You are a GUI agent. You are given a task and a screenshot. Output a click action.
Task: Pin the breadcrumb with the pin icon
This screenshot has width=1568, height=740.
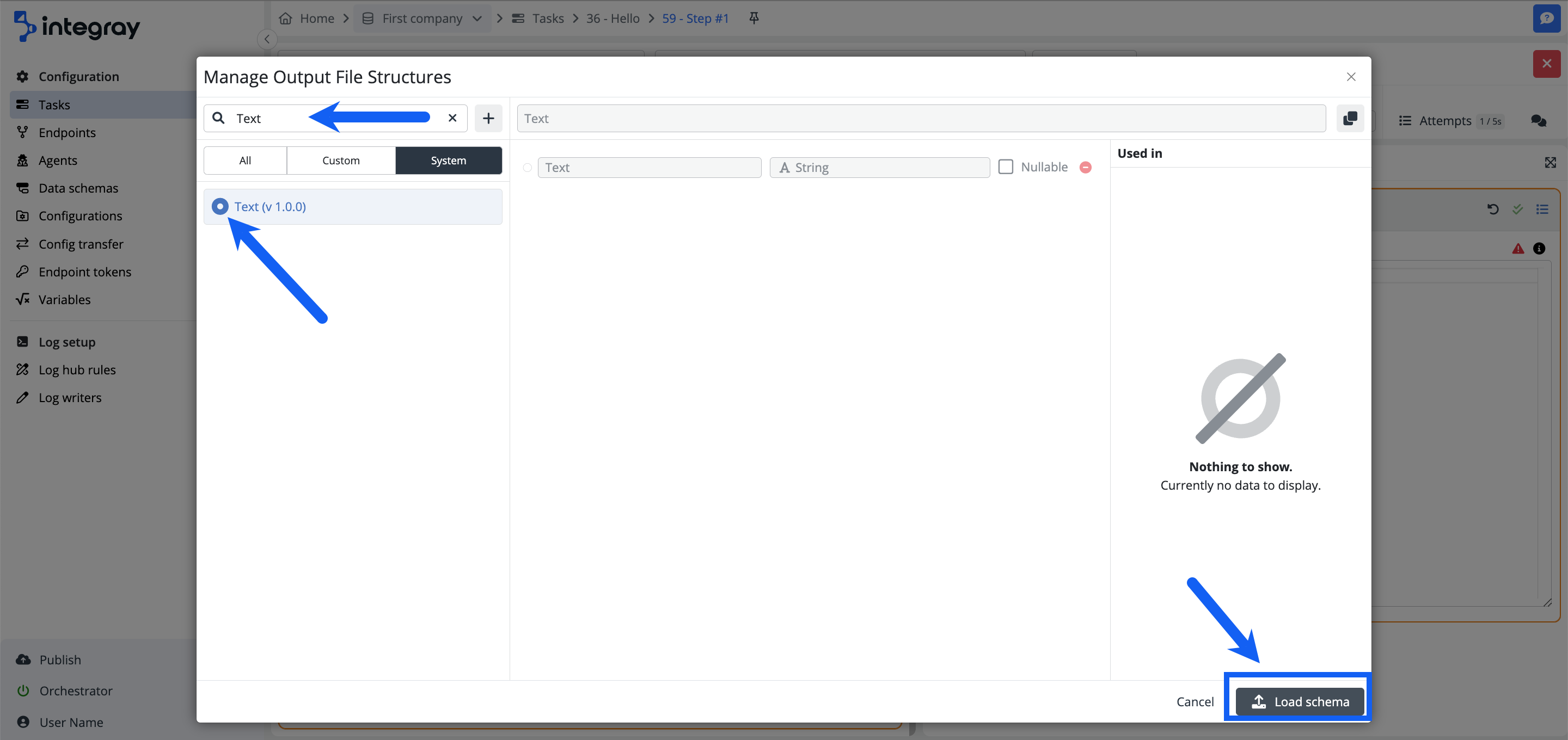tap(754, 17)
